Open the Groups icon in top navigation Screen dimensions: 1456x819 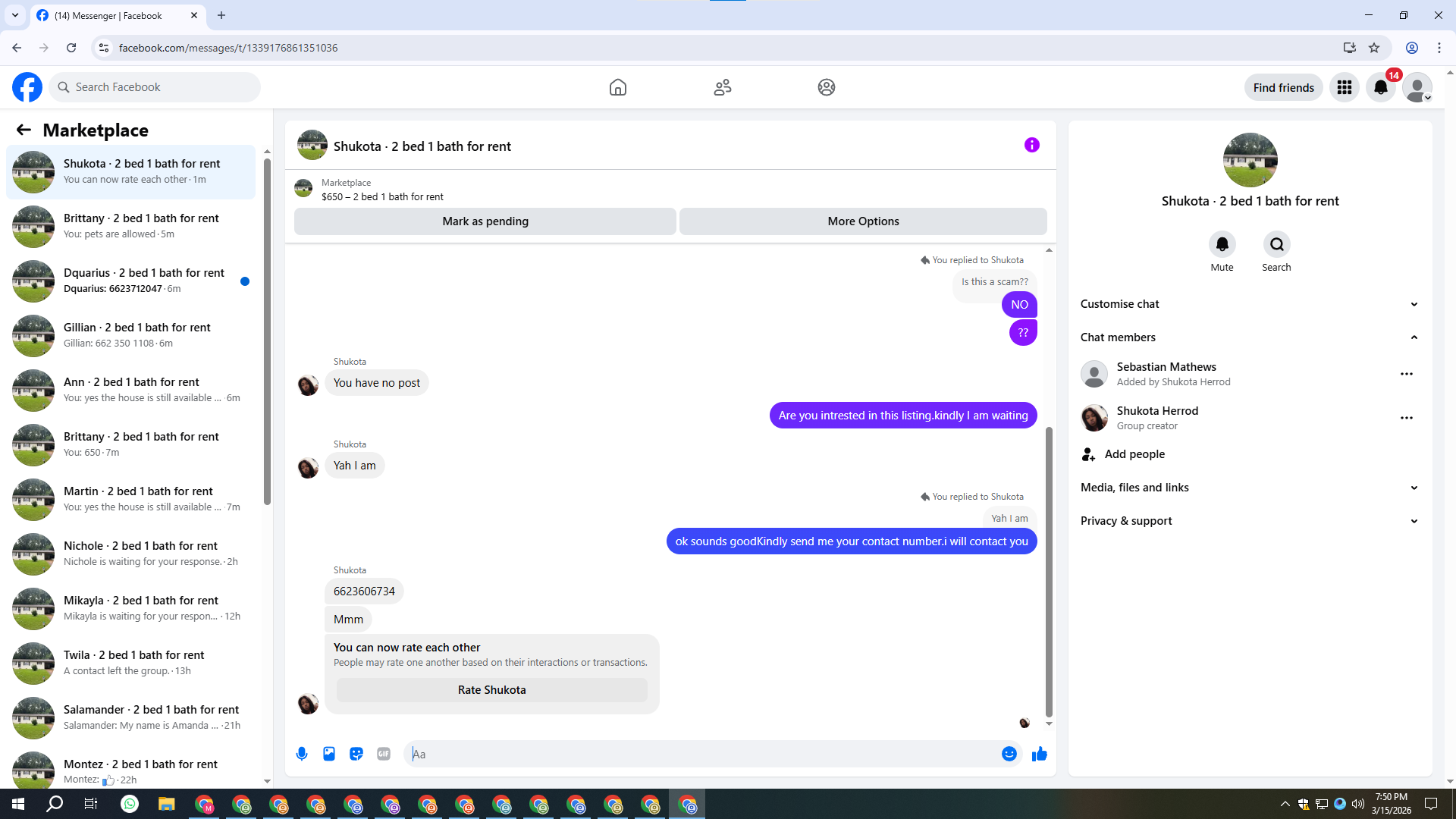[827, 87]
